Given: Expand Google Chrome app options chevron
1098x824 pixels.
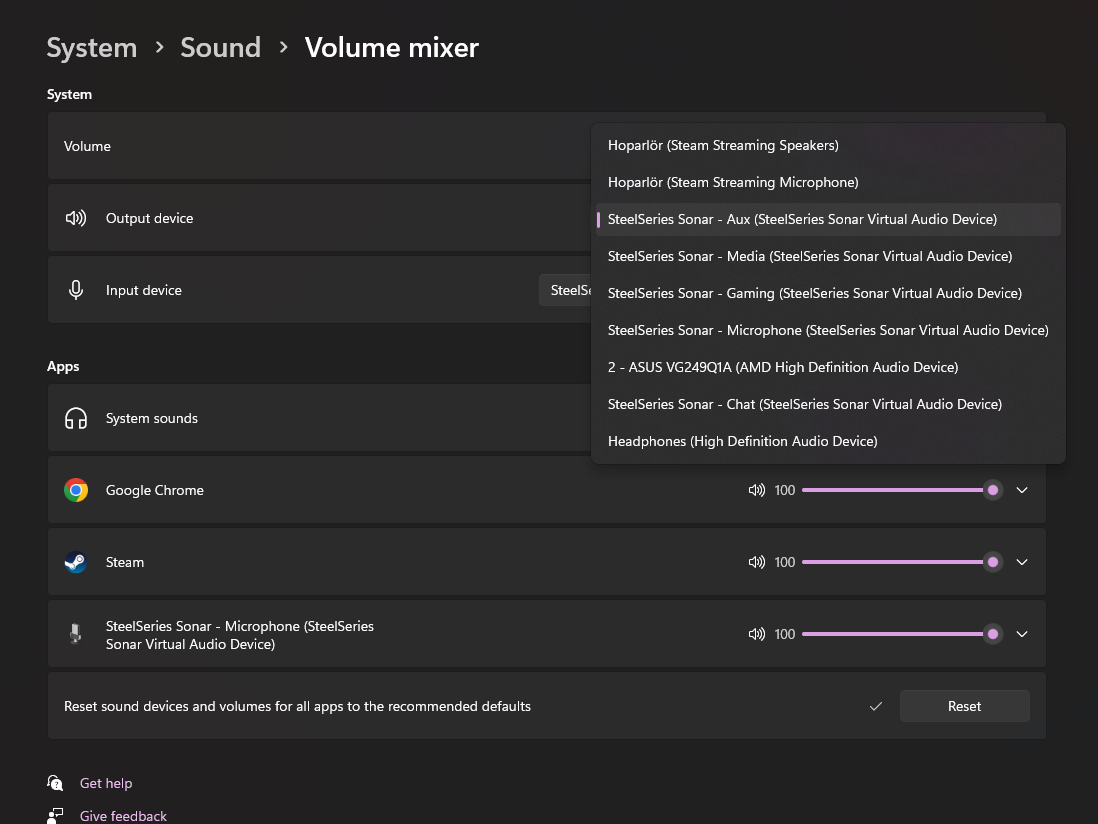Looking at the screenshot, I should click(x=1022, y=490).
